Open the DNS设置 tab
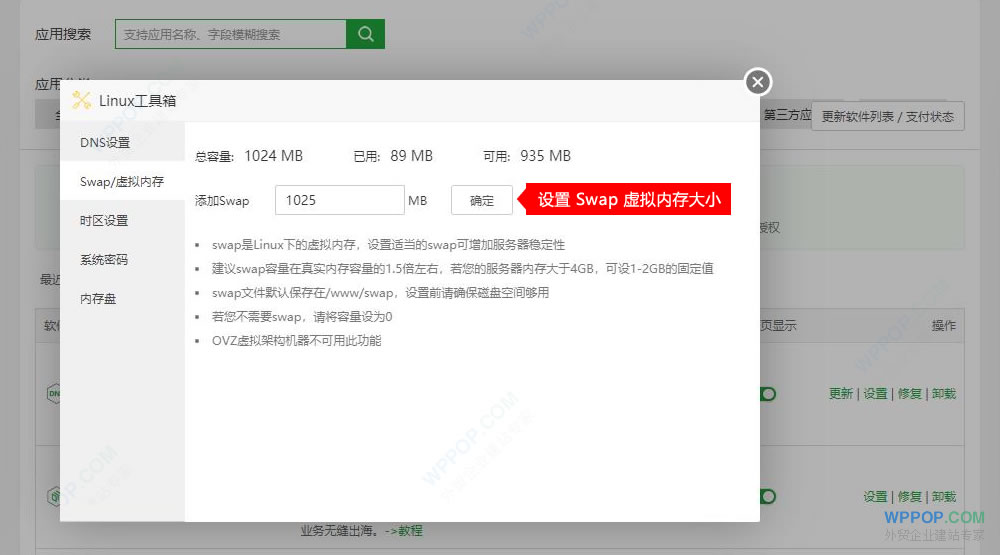 click(x=106, y=143)
